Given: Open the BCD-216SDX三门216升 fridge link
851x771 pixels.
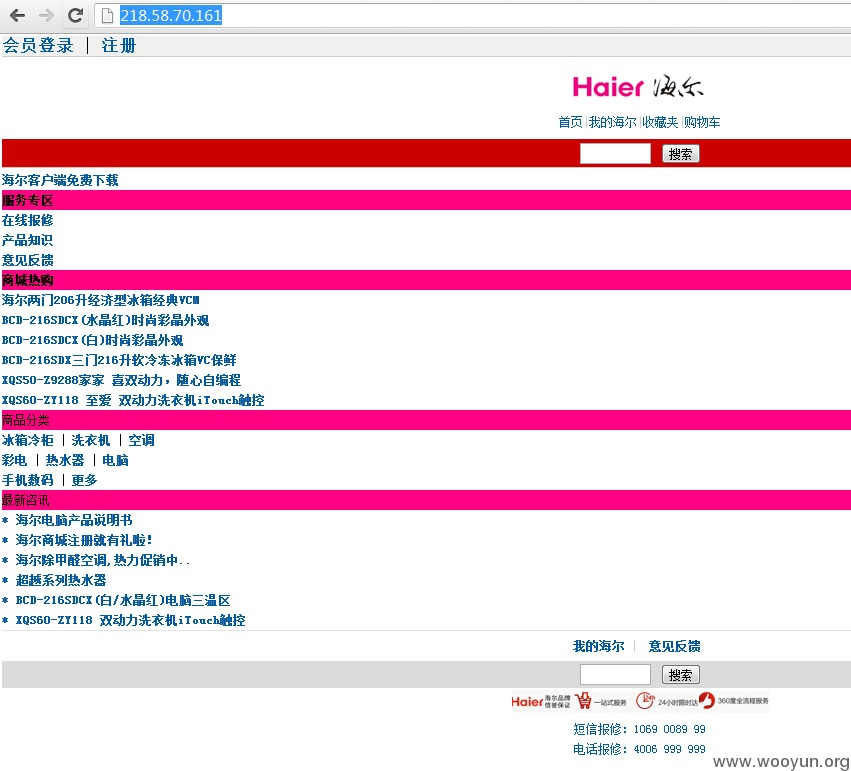Looking at the screenshot, I should pyautogui.click(x=119, y=360).
